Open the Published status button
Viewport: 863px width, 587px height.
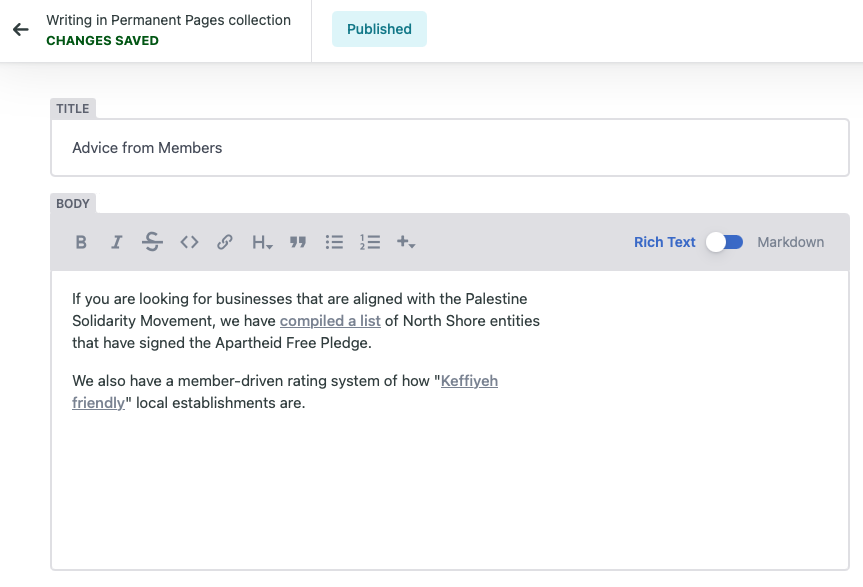coord(379,30)
